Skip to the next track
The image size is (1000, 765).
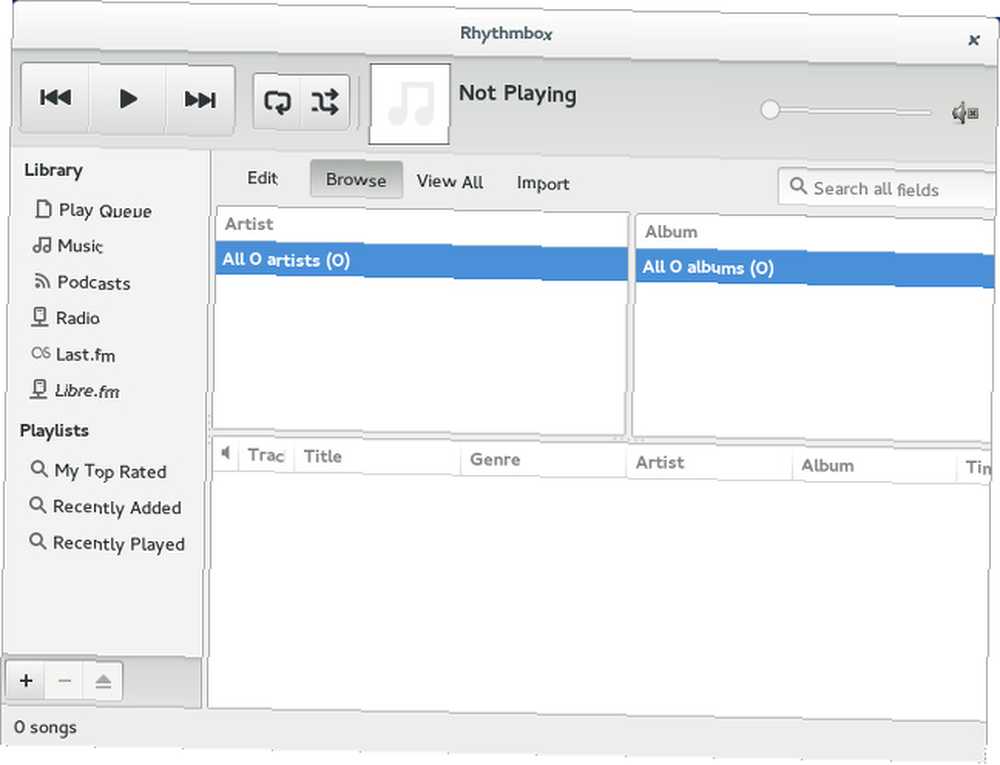pos(200,101)
